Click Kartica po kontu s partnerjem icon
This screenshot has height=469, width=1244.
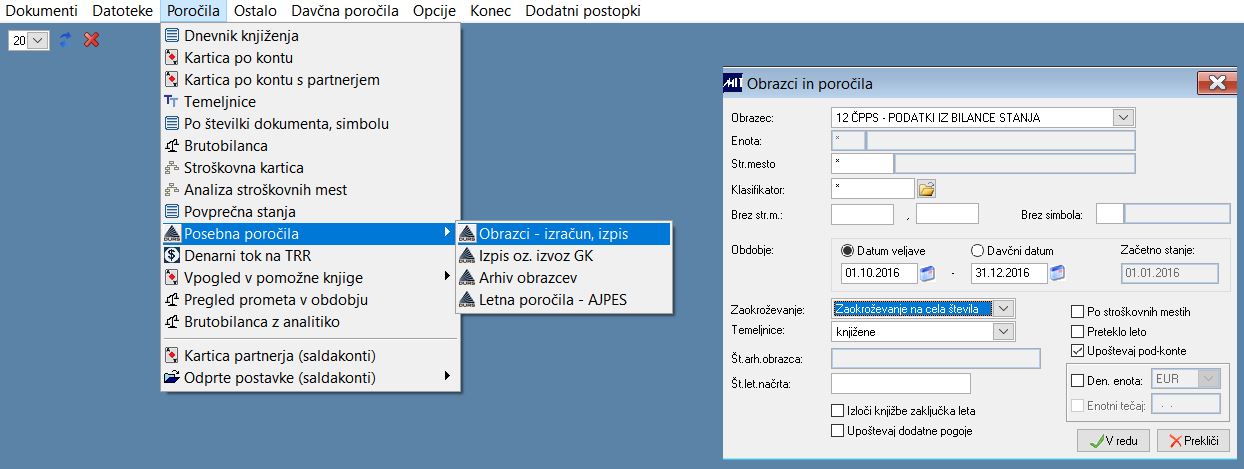point(171,80)
